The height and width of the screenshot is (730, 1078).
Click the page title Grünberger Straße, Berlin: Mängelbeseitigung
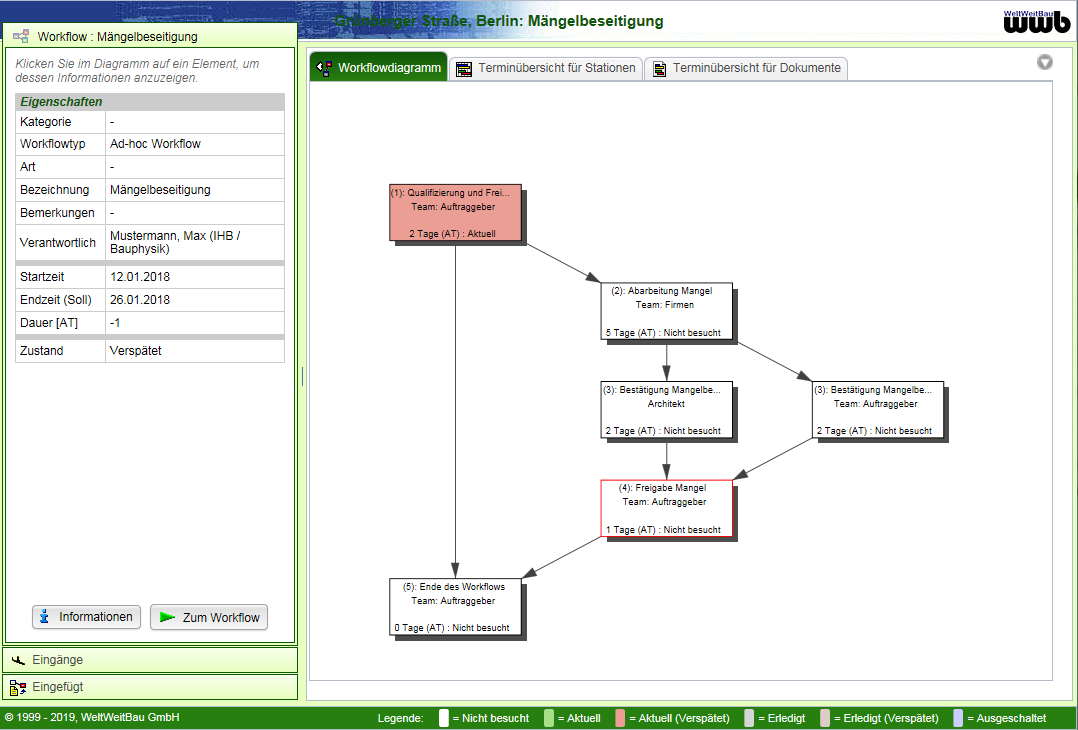click(499, 21)
